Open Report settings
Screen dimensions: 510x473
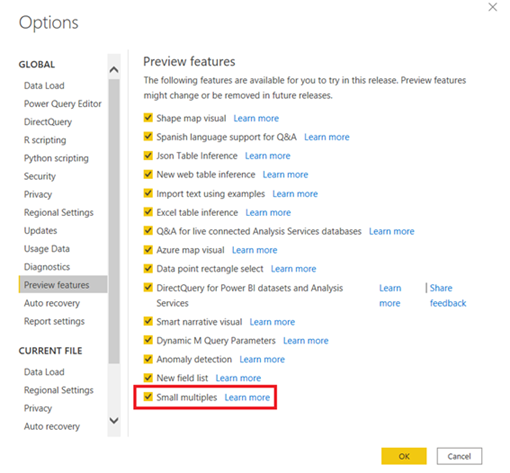point(54,321)
